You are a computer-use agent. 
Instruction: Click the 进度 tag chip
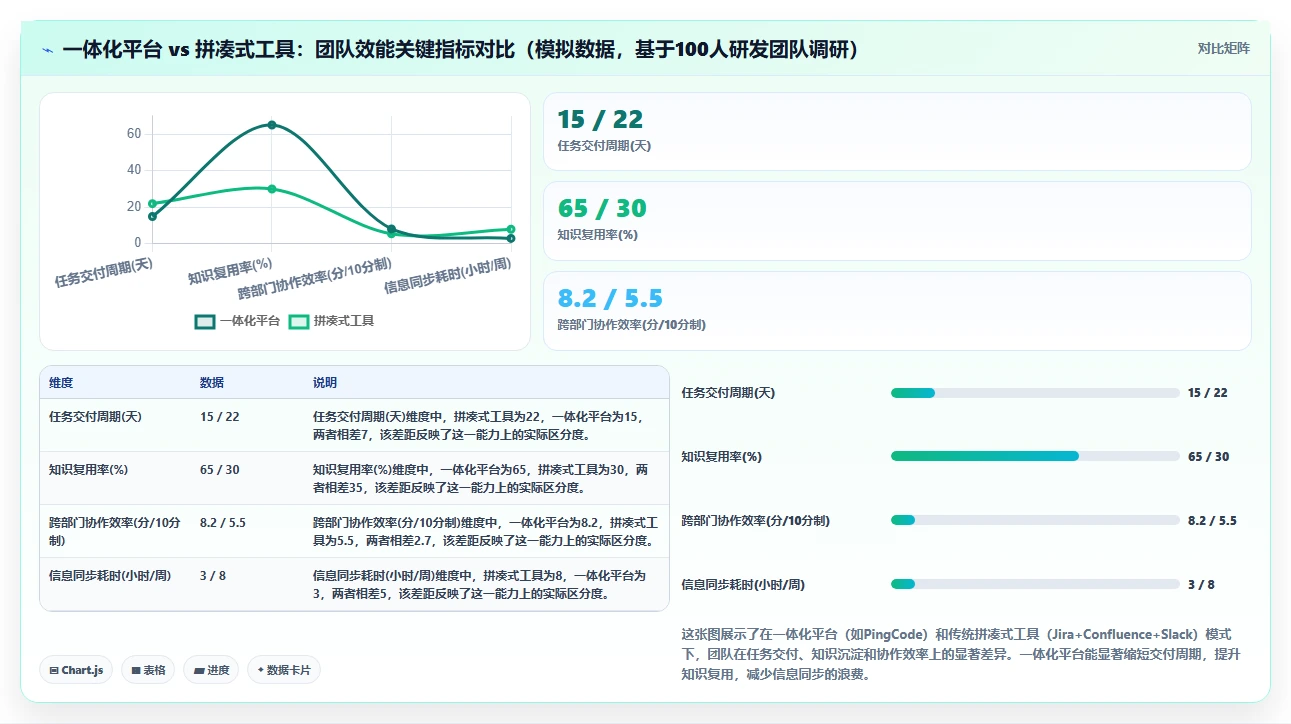click(x=211, y=670)
